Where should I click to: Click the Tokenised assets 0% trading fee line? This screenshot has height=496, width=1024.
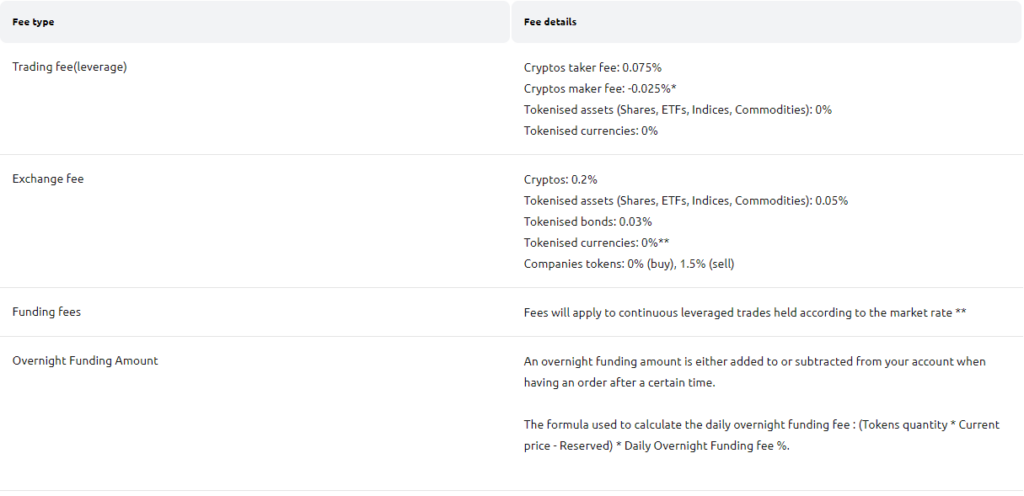click(678, 110)
